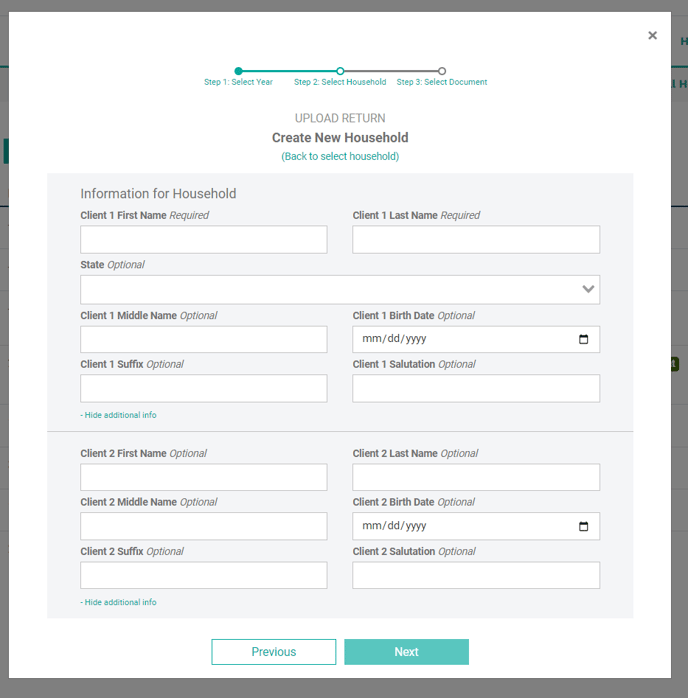688x698 pixels.
Task: Open Client 2 birth date calendar picker
Action: [x=584, y=526]
